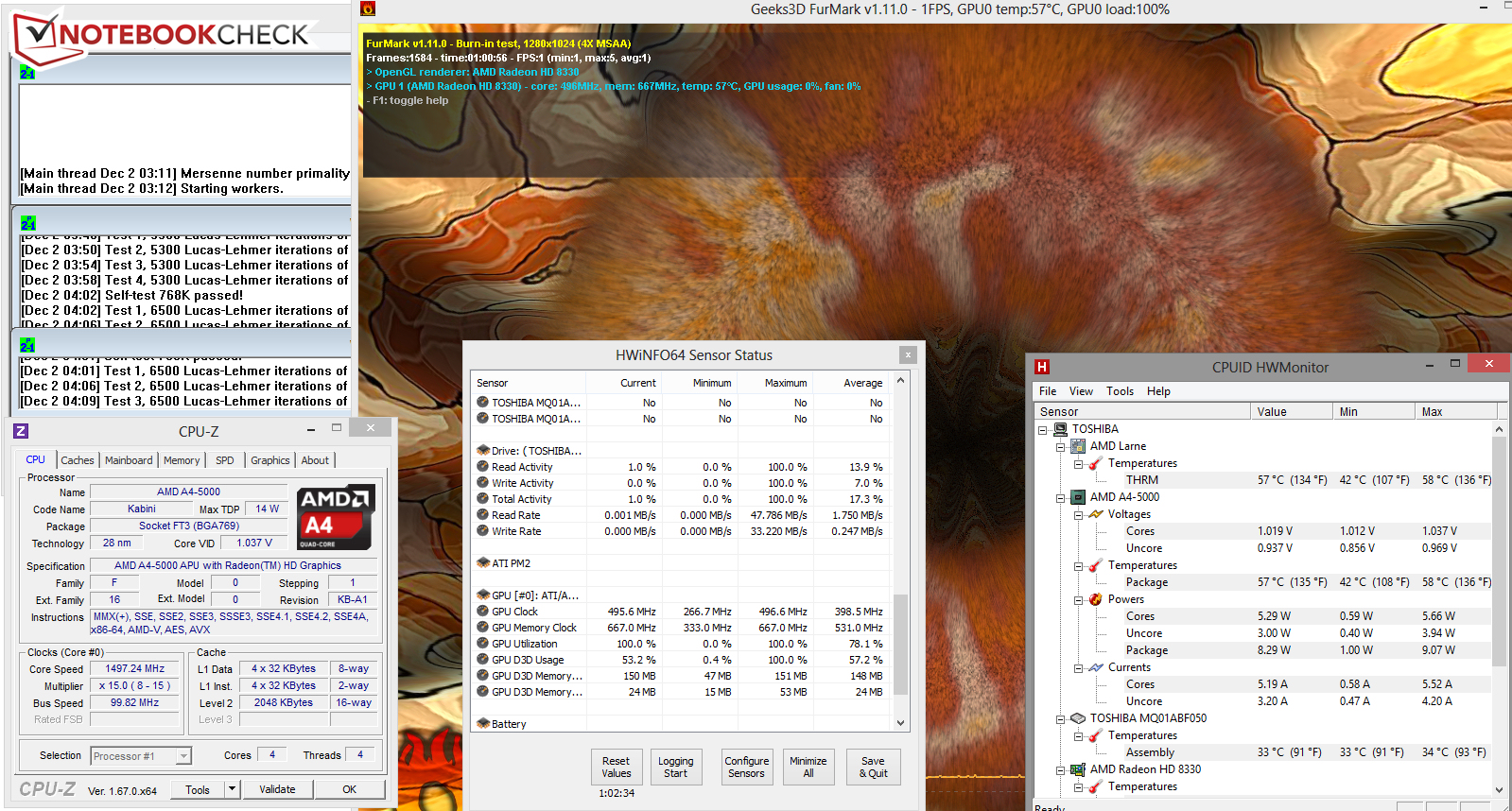This screenshot has height=811, width=1512.
Task: Click the Read Activity sensor icon in HWiNFO
Action: click(x=483, y=467)
